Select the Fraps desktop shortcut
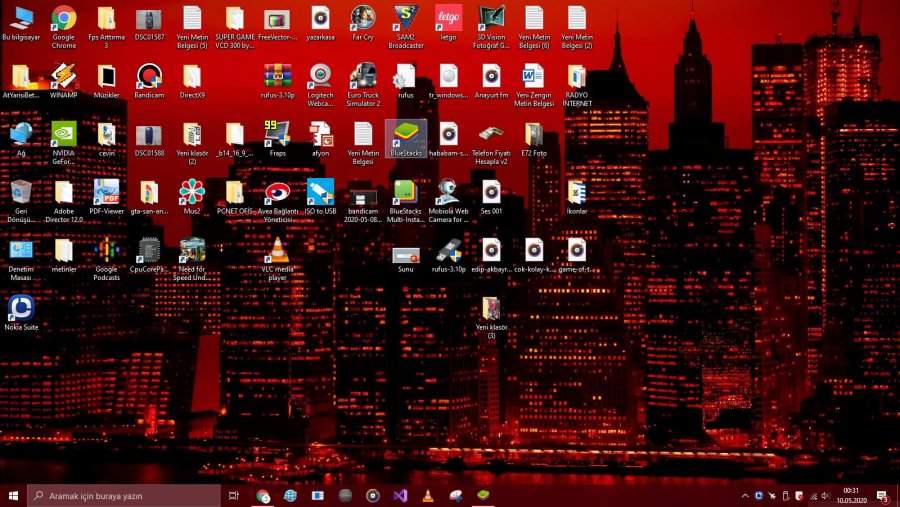The height and width of the screenshot is (507, 900). coord(278,139)
